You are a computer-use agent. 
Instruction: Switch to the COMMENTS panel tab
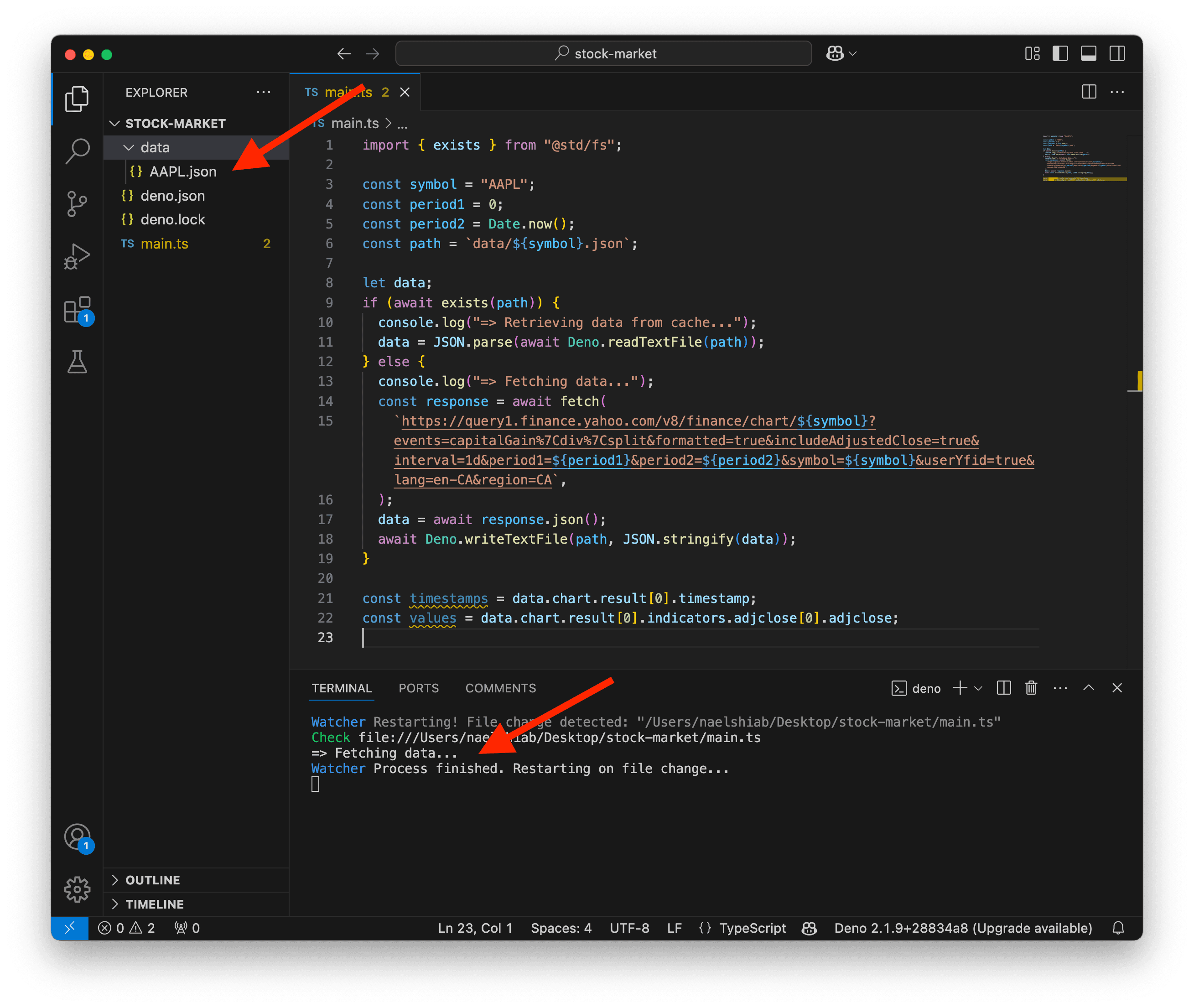pos(500,688)
